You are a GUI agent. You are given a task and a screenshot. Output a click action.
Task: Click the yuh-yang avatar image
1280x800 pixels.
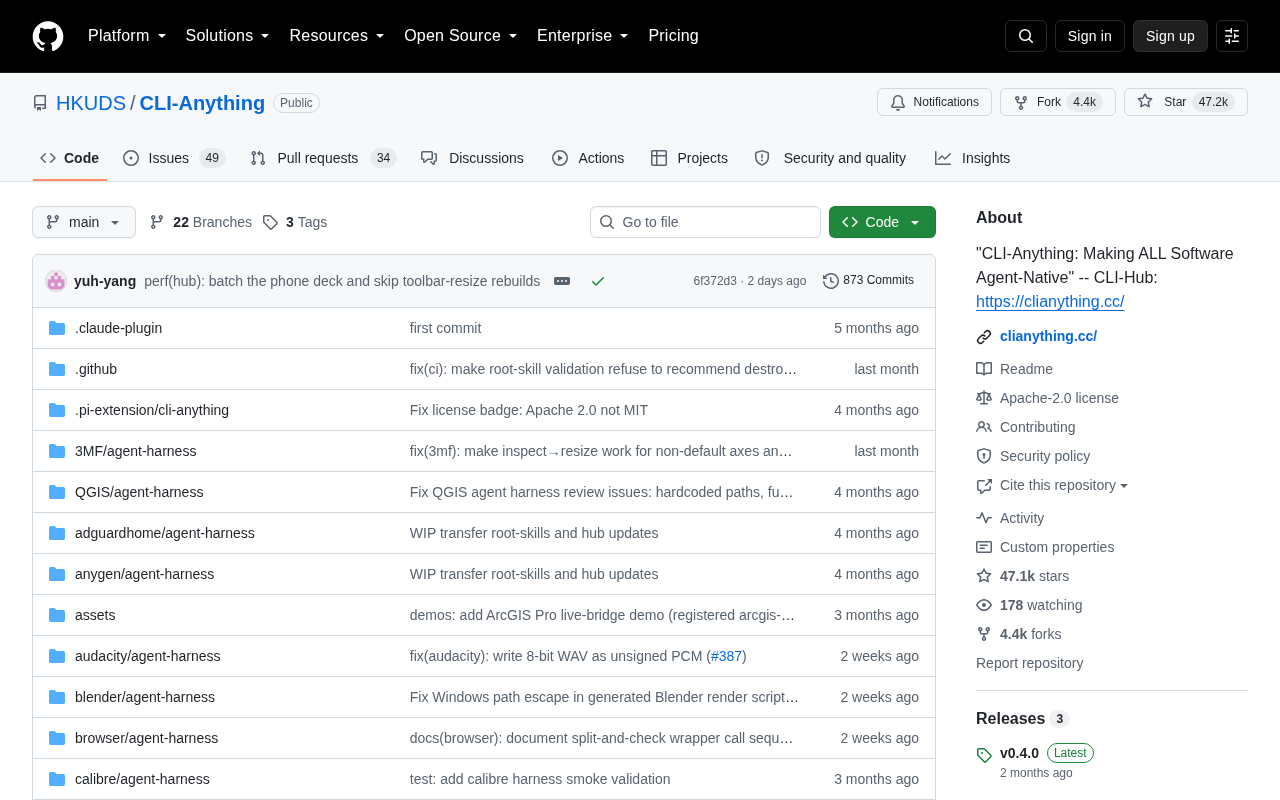[56, 281]
